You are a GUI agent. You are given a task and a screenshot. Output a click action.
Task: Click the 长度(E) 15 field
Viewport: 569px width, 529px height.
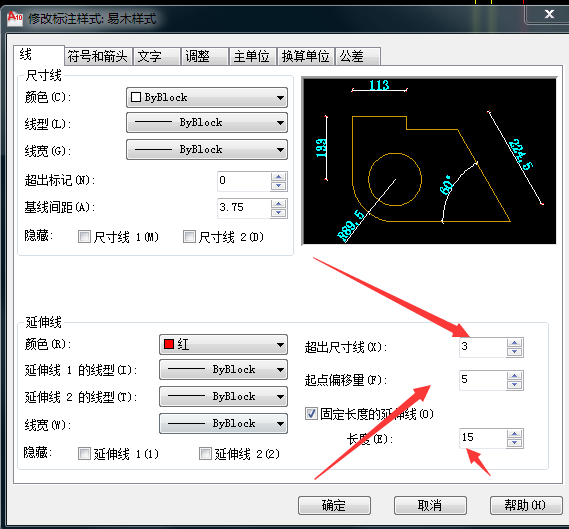pyautogui.click(x=483, y=438)
